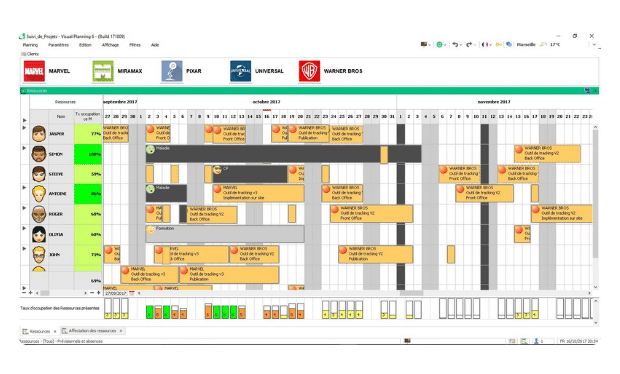Click OLIVIA's grey Formation bar
Image resolution: width=620 pixels, height=374 pixels.
pyautogui.click(x=225, y=234)
